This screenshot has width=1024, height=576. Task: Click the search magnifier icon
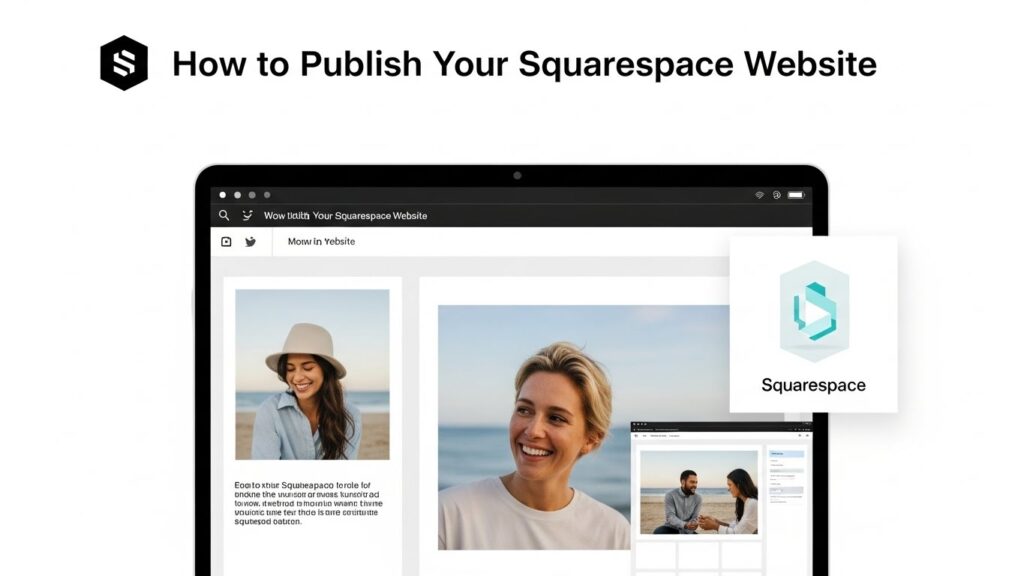[224, 215]
